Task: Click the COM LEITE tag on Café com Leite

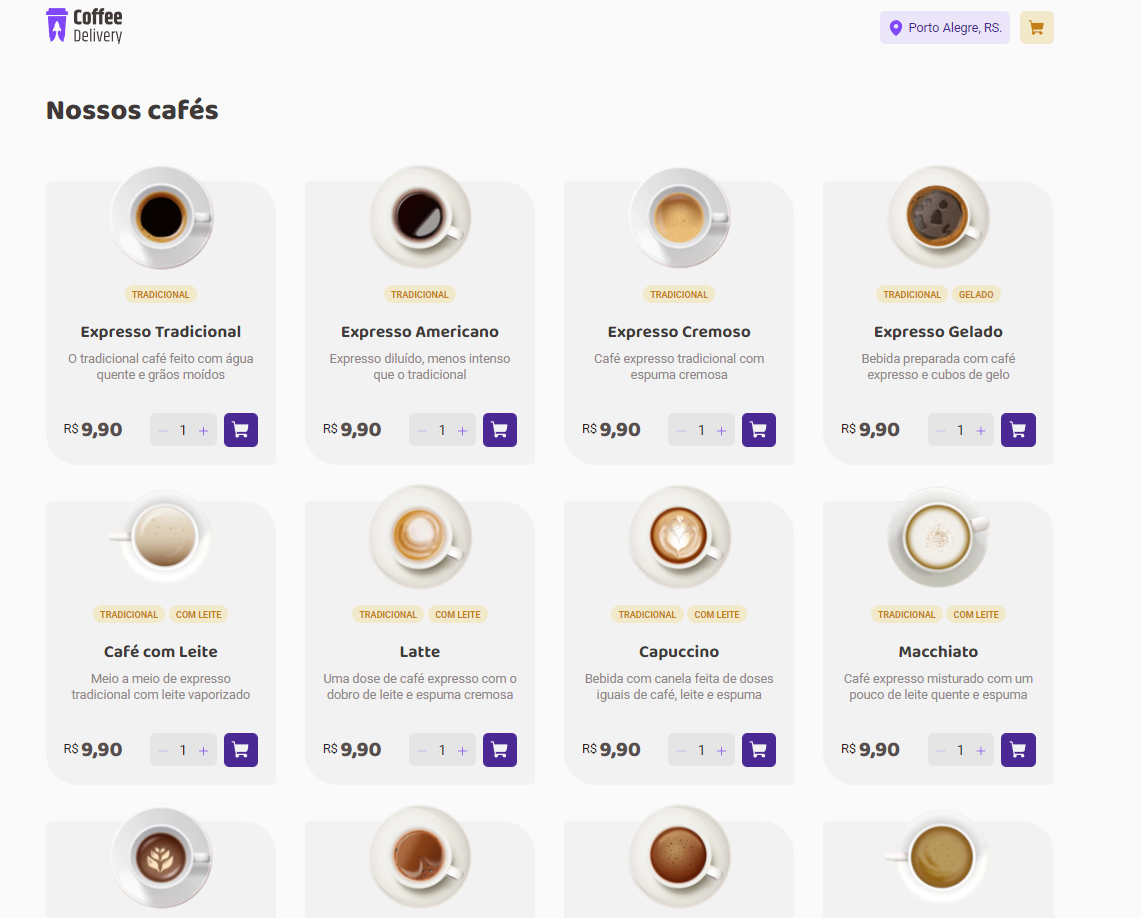Action: [x=199, y=614]
